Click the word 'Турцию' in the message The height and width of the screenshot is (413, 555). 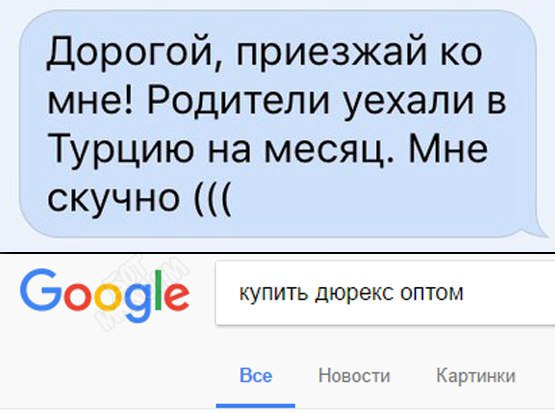pos(121,149)
